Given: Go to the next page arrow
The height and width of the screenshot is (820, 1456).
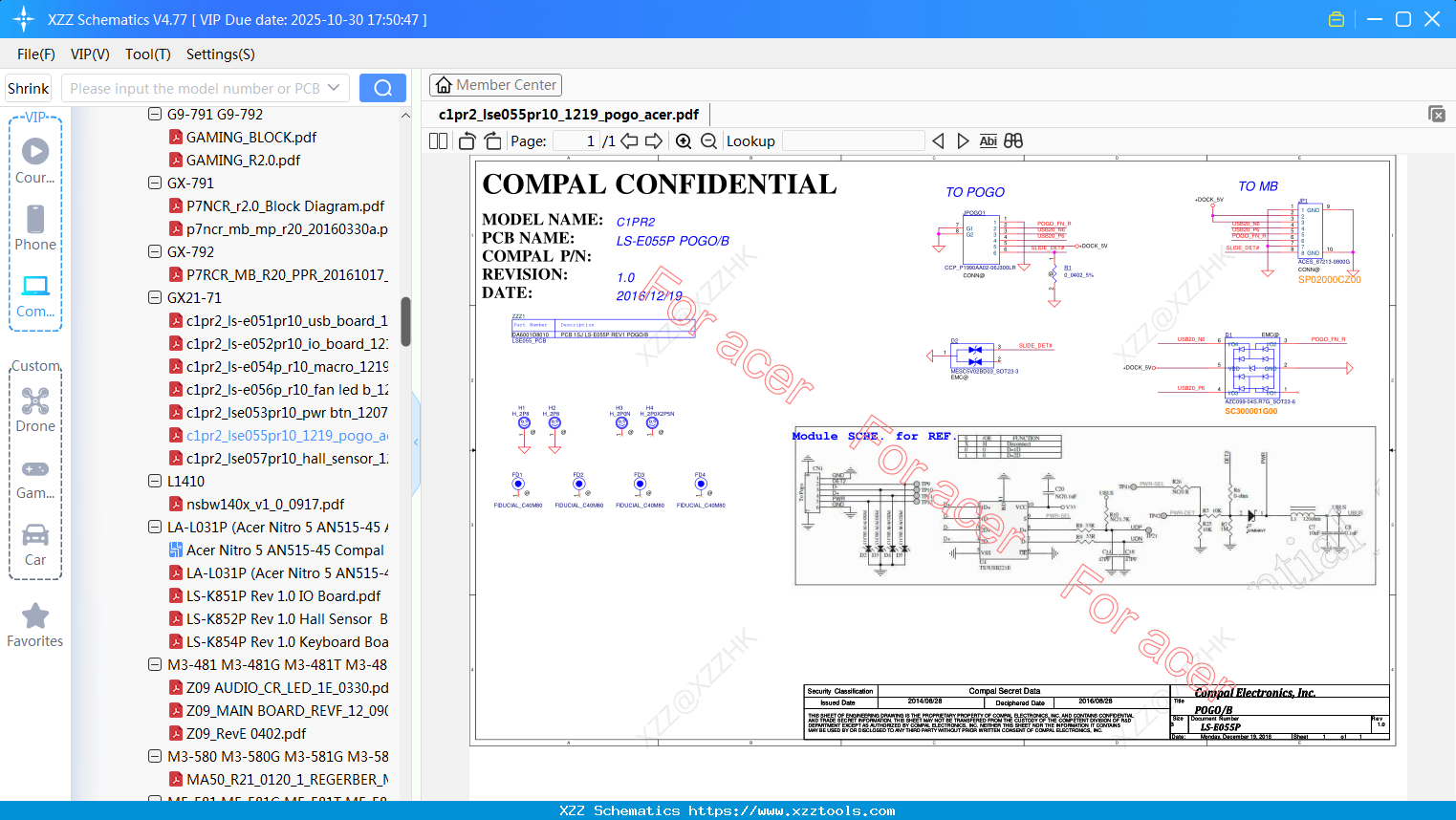Looking at the screenshot, I should coord(654,140).
